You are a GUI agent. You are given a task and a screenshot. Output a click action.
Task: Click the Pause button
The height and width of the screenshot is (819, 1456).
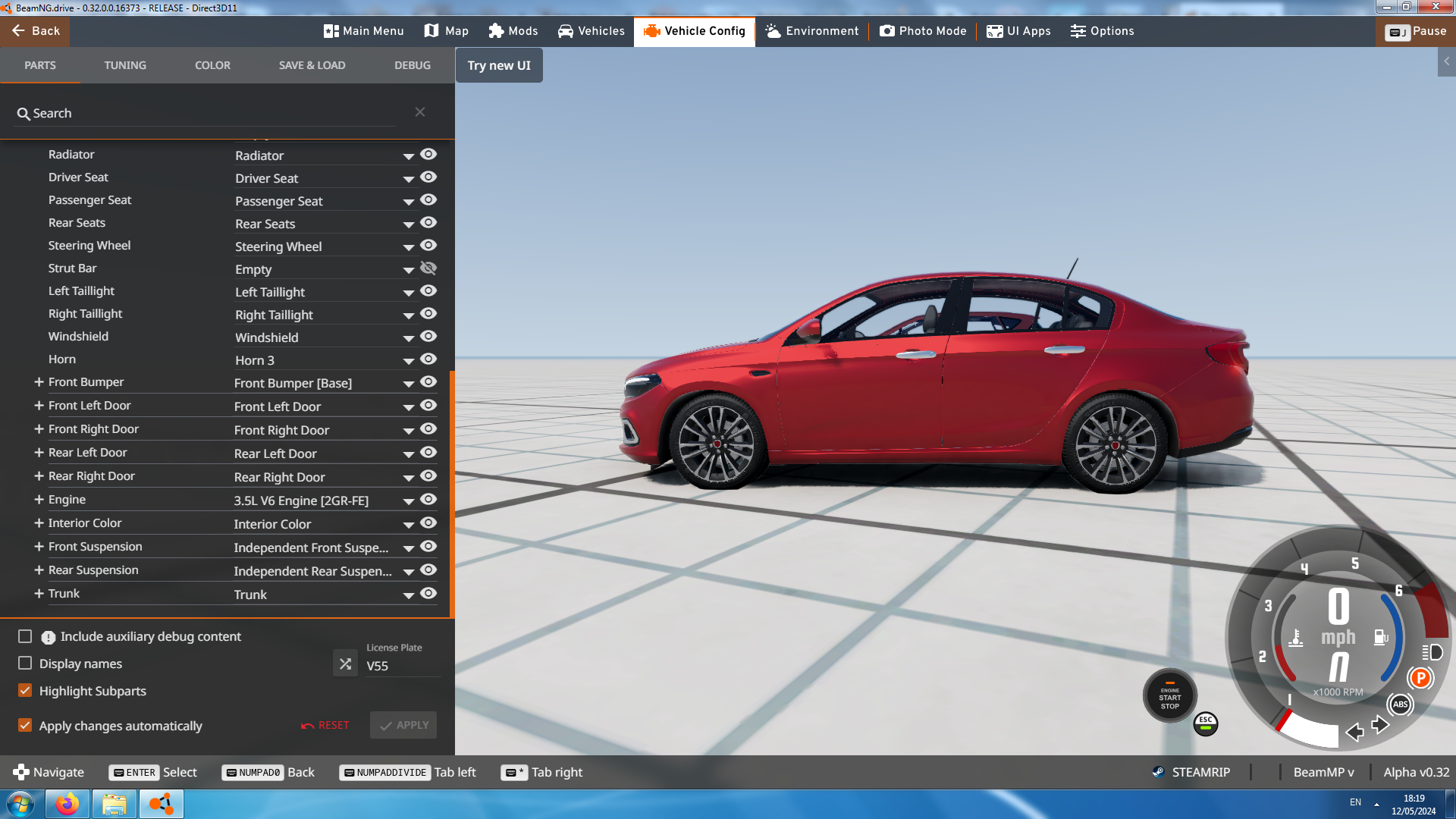[1416, 31]
